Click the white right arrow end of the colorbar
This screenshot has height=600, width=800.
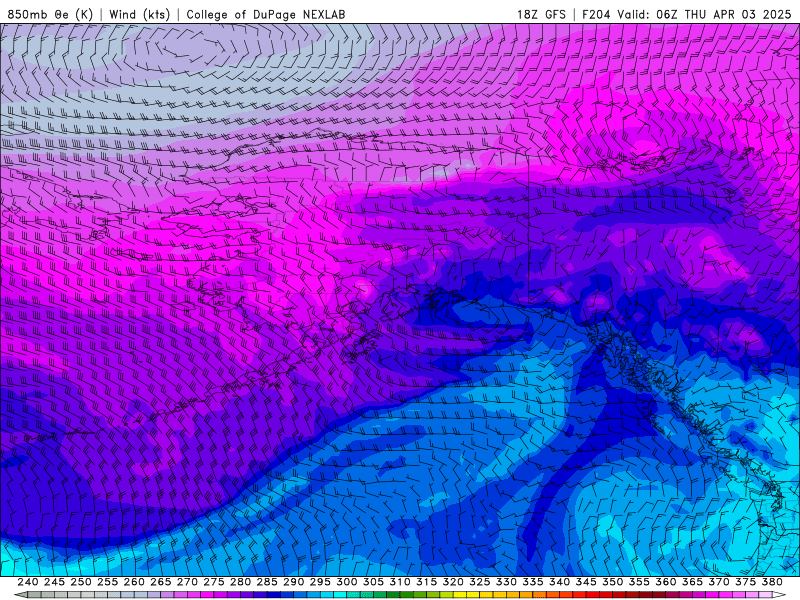pos(779,595)
